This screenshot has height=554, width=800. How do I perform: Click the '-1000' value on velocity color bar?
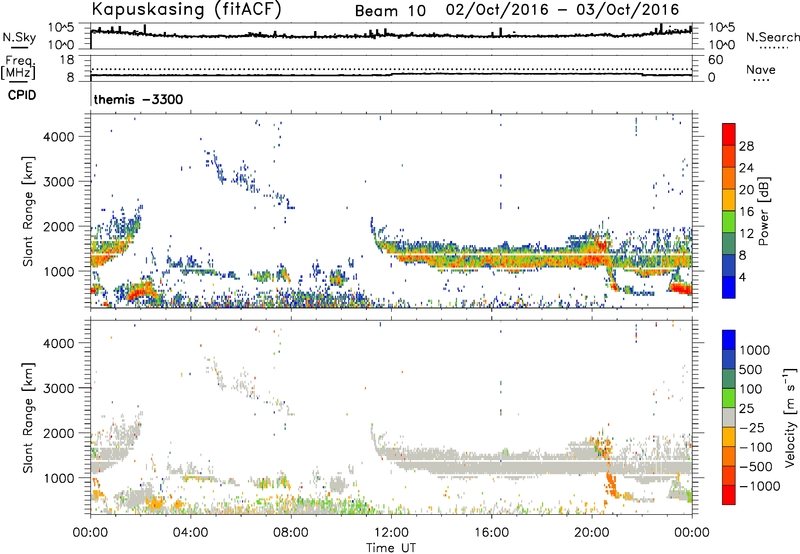click(x=760, y=486)
